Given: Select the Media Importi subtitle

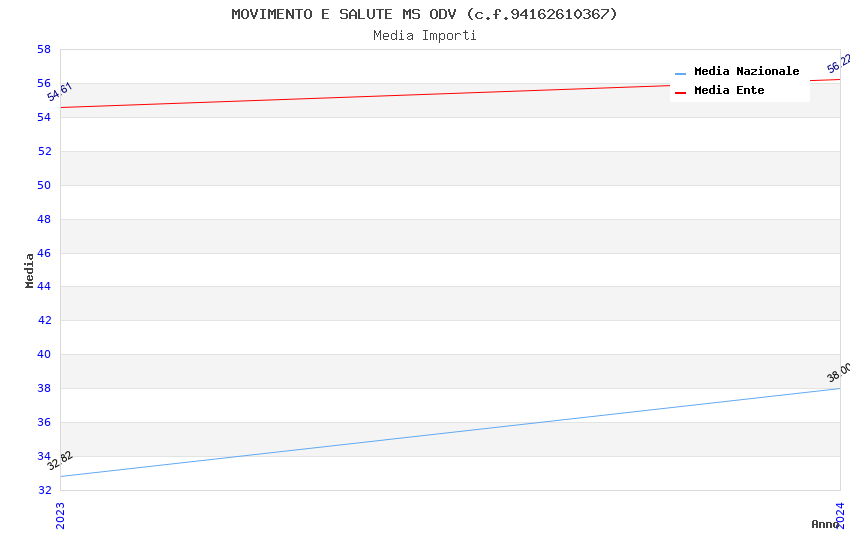Looking at the screenshot, I should [x=424, y=36].
